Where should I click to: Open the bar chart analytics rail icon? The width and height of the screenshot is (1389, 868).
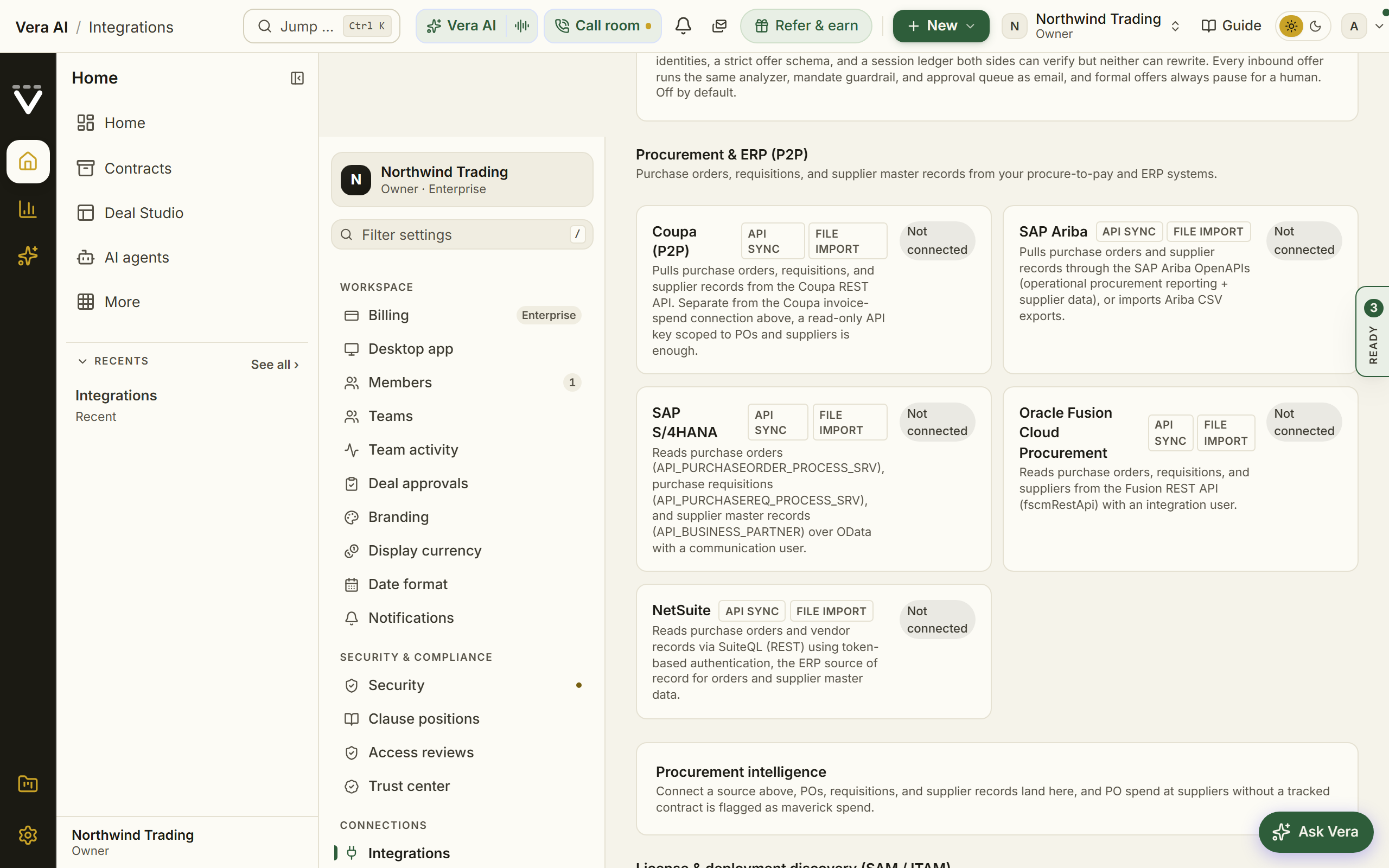click(28, 209)
